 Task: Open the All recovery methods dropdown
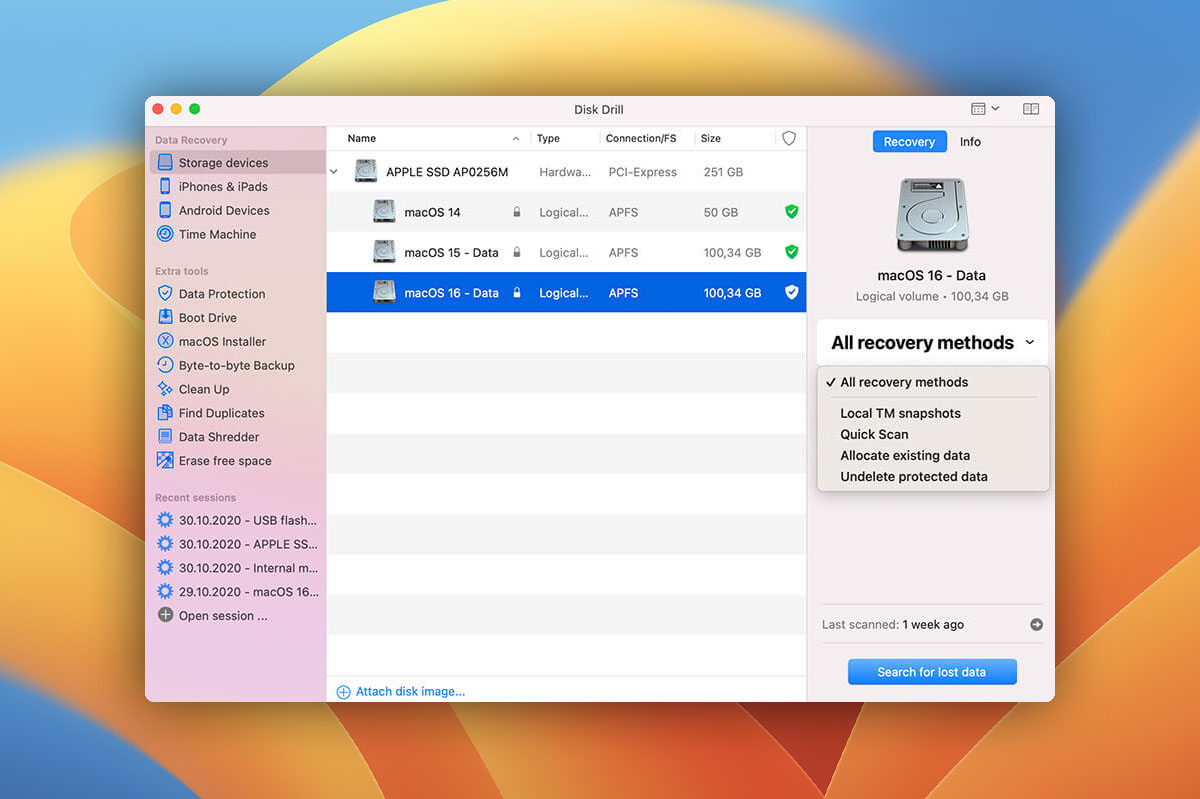pyautogui.click(x=932, y=343)
